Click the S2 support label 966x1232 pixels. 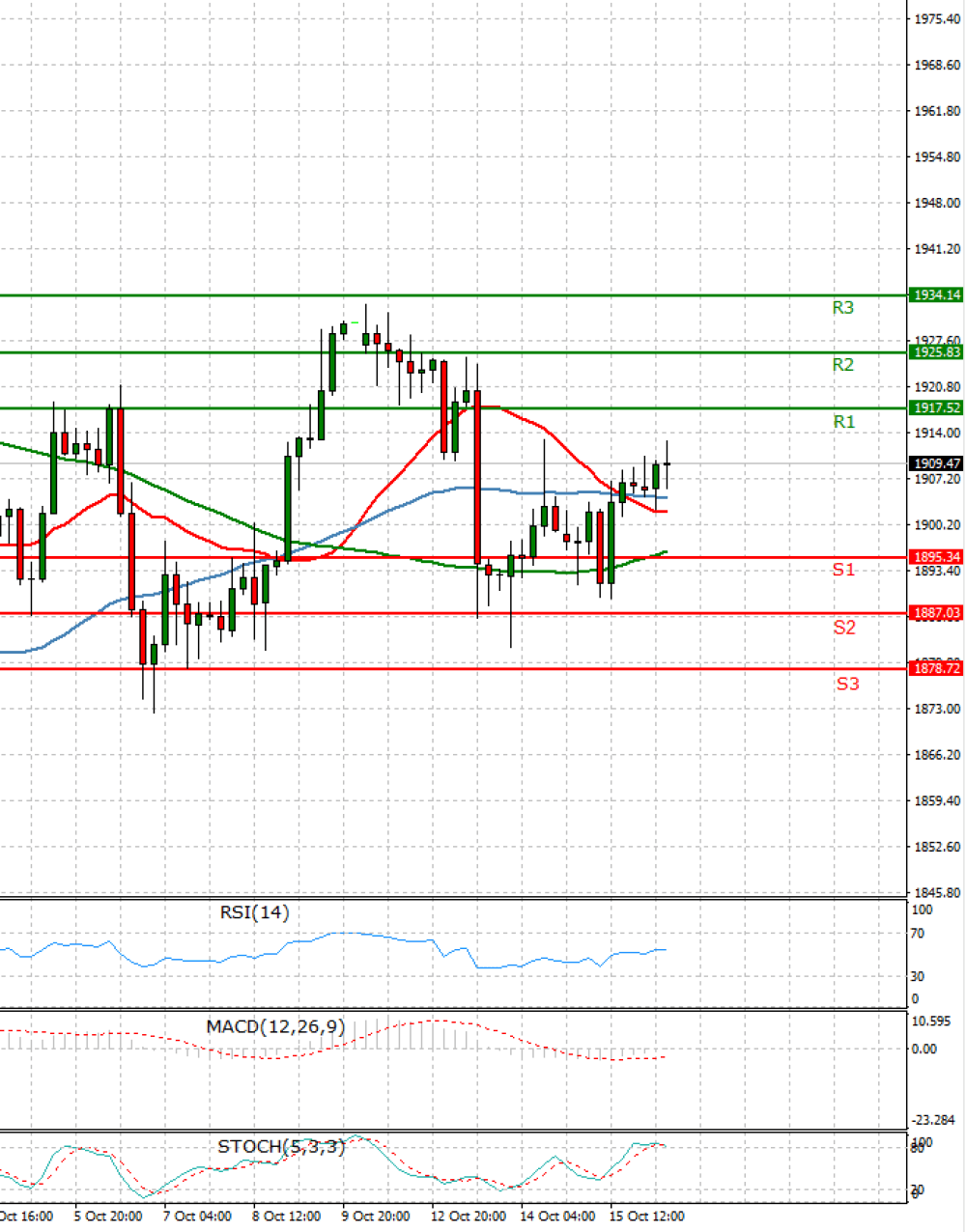[x=844, y=627]
